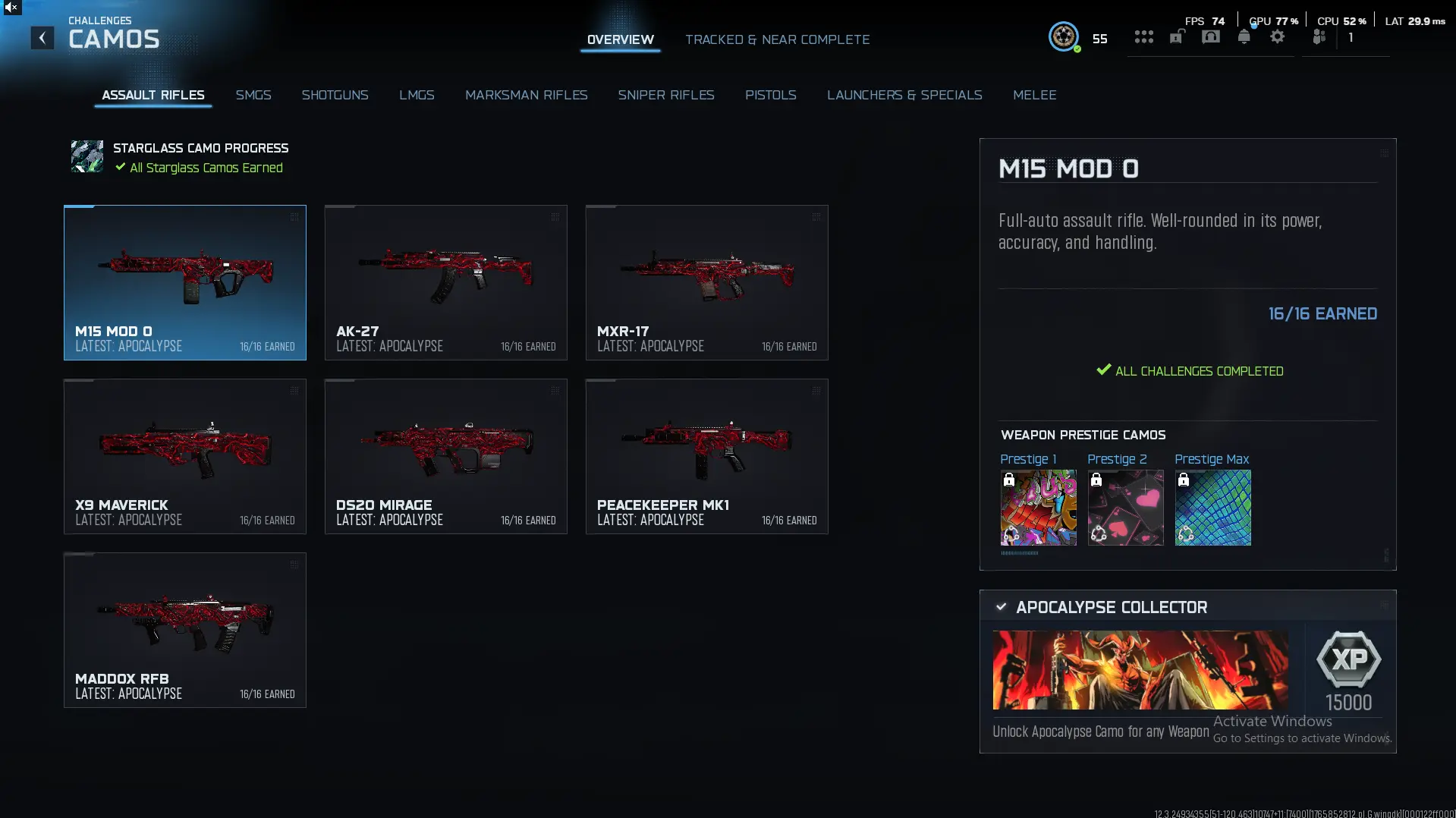
Task: Go back using the left chevron arrow
Action: click(x=42, y=38)
